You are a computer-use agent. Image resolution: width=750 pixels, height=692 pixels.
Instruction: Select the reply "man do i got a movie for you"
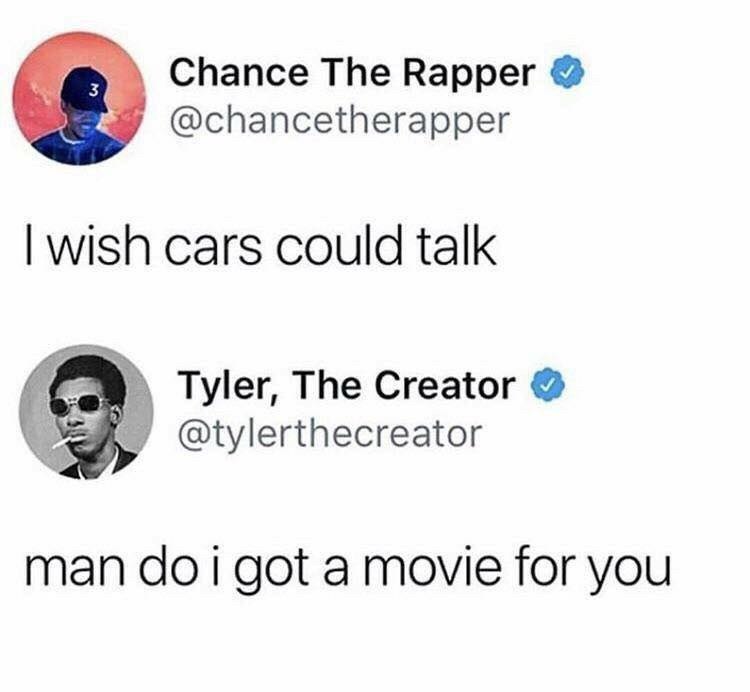coord(348,568)
